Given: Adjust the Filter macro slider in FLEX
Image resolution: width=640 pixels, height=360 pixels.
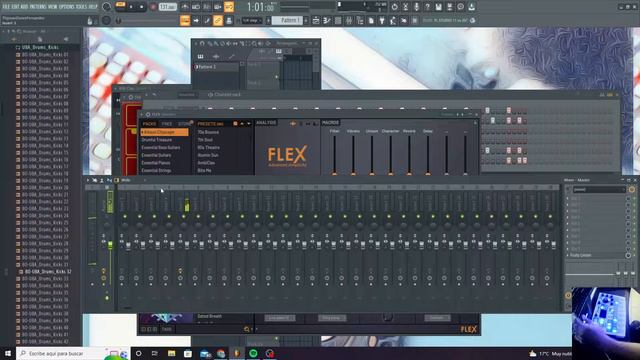Looking at the screenshot, I should 335,155.
